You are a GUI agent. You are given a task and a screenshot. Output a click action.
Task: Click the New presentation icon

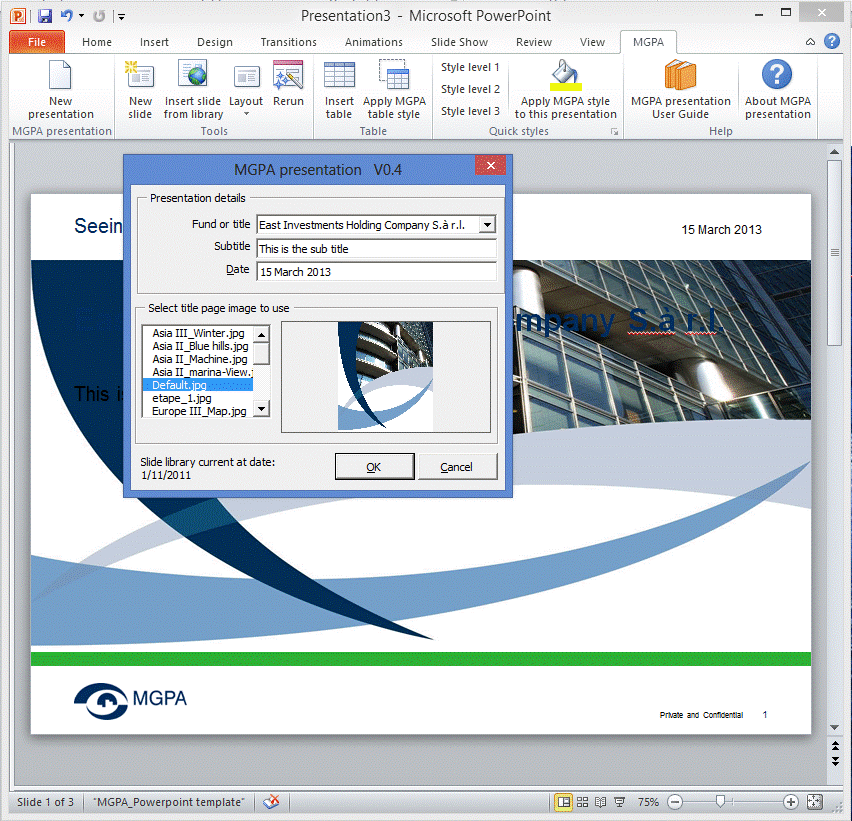click(60, 75)
